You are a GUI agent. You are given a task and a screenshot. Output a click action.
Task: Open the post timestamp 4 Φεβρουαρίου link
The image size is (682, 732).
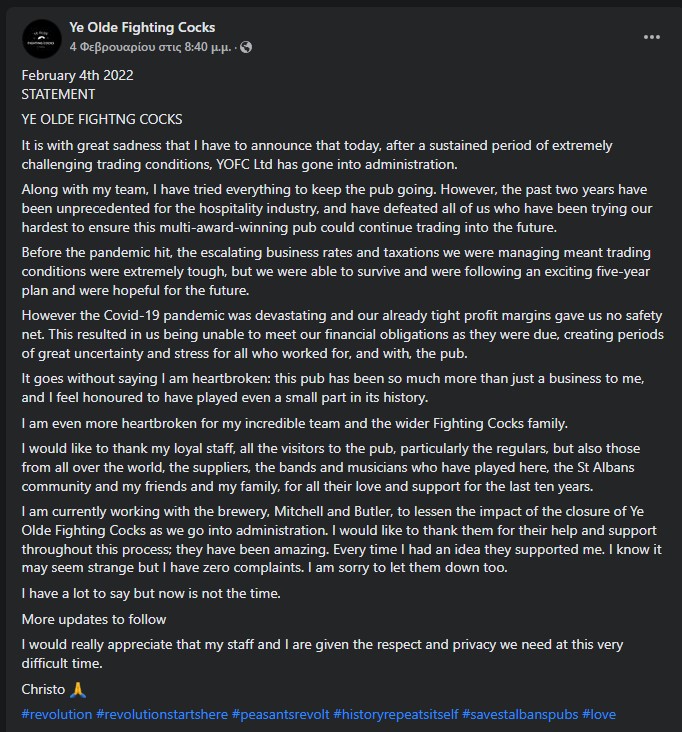point(150,47)
